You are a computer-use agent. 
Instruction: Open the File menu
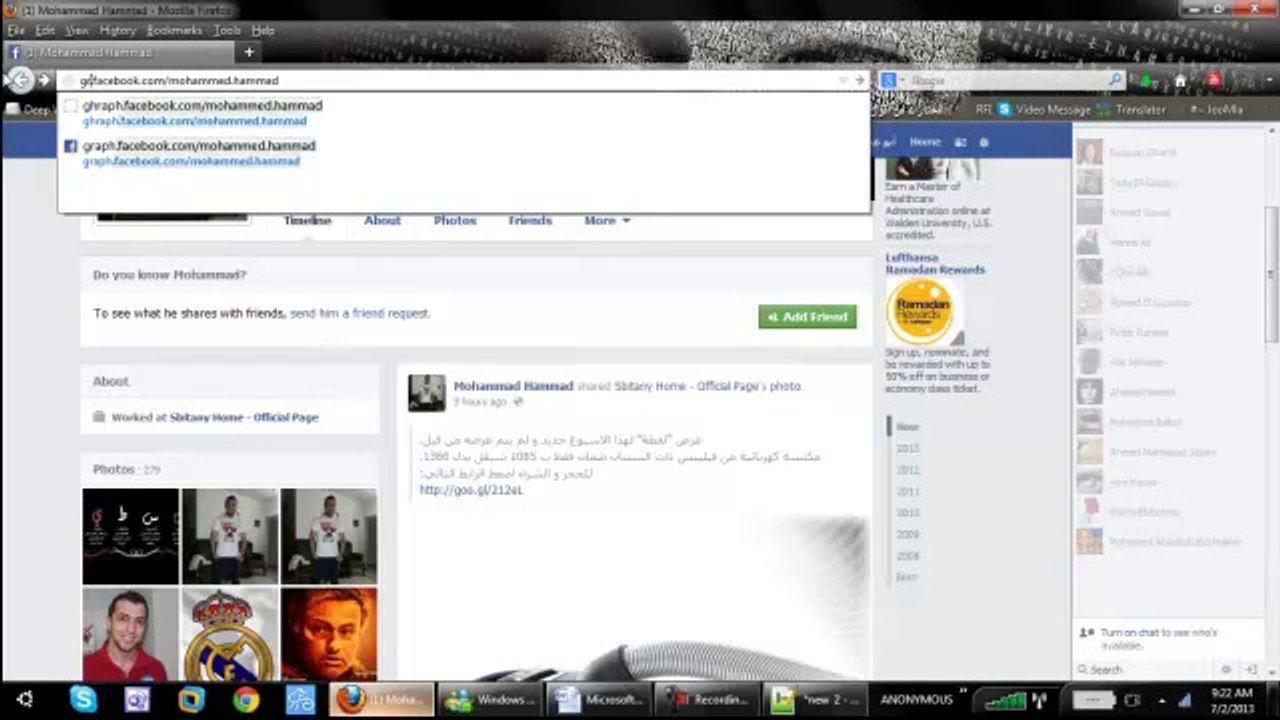coord(16,31)
